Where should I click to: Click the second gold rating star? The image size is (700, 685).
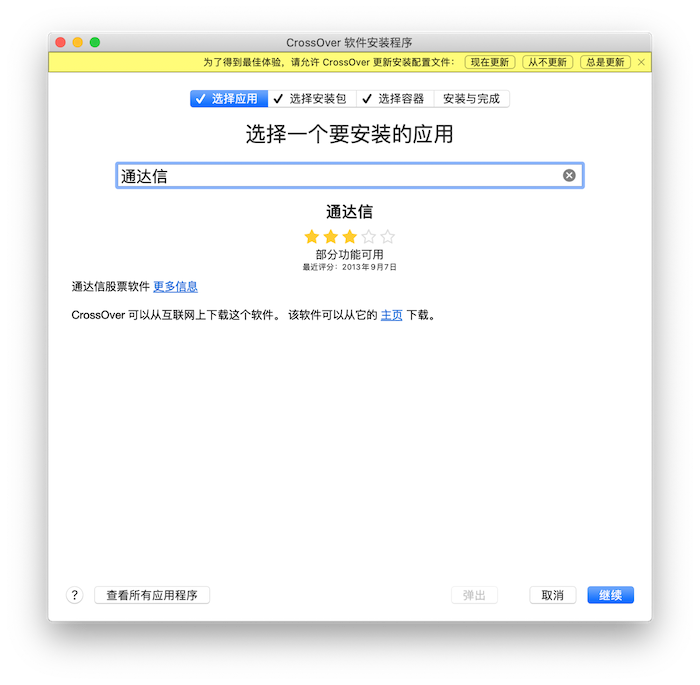point(330,237)
